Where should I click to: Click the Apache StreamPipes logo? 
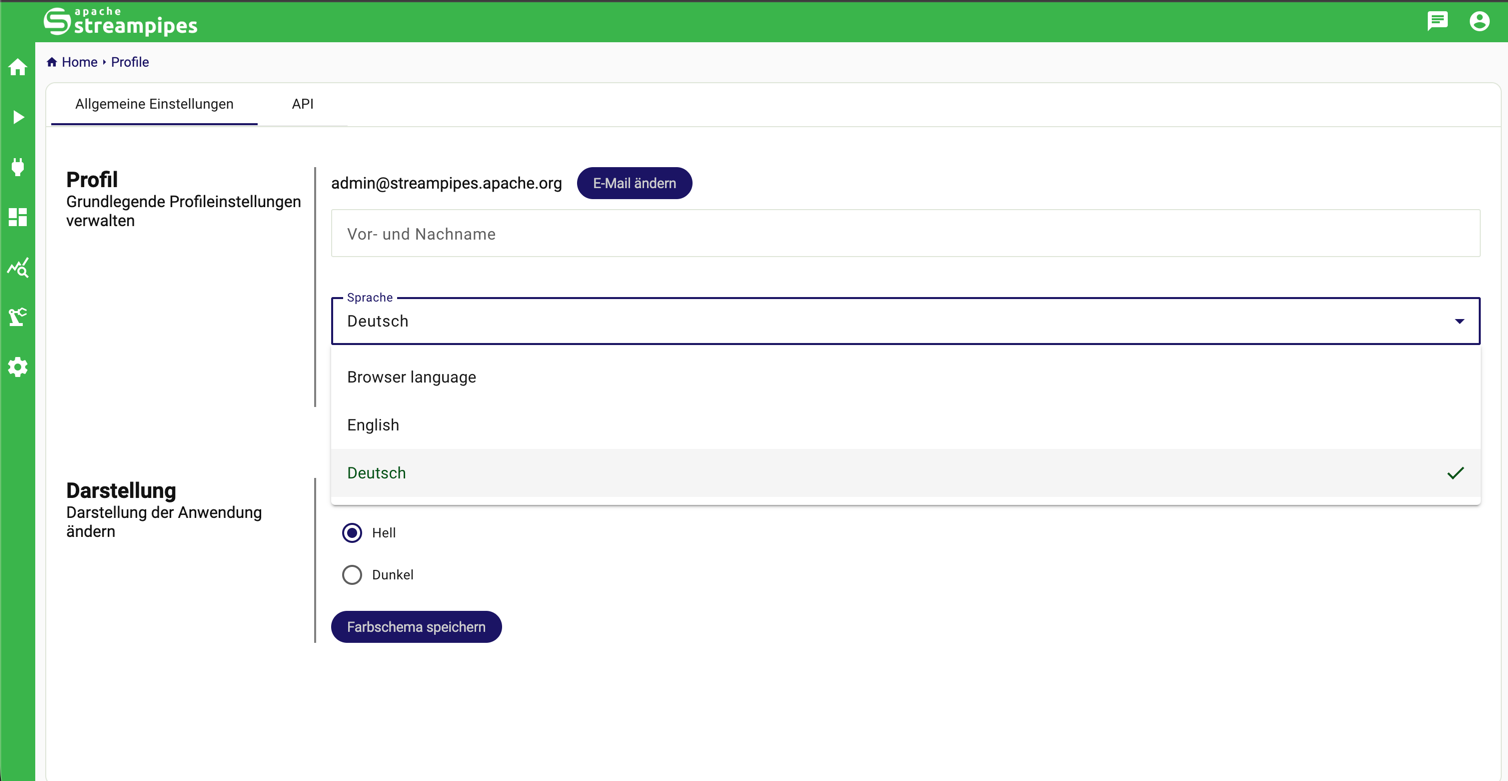[x=121, y=21]
